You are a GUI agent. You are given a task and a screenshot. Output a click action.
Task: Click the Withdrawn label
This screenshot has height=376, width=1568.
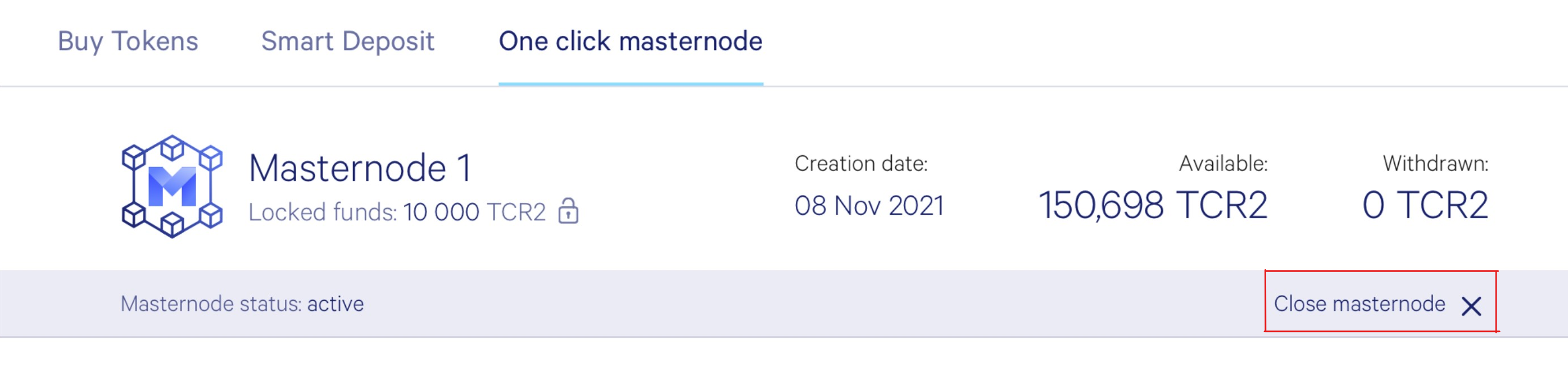coord(1436,164)
